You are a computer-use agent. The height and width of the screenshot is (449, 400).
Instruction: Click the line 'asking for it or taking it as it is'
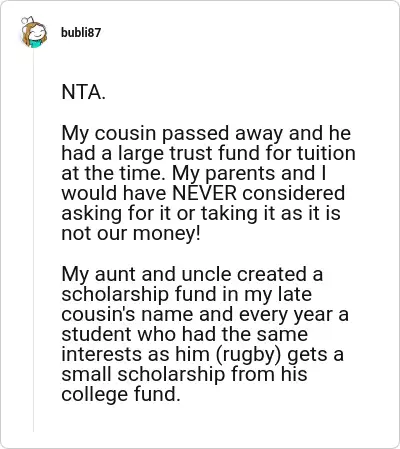click(201, 213)
